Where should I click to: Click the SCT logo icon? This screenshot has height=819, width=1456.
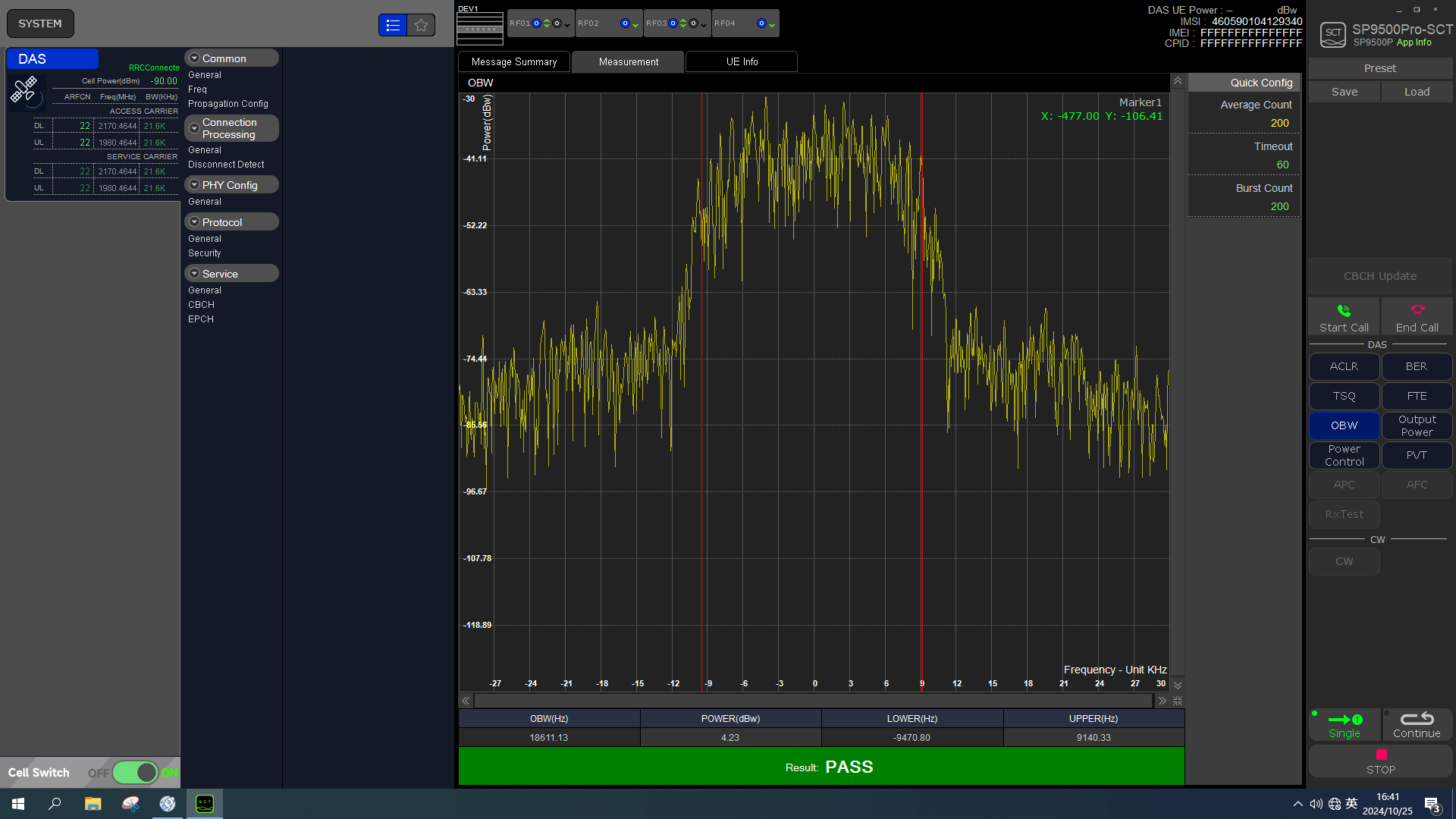pyautogui.click(x=1332, y=35)
